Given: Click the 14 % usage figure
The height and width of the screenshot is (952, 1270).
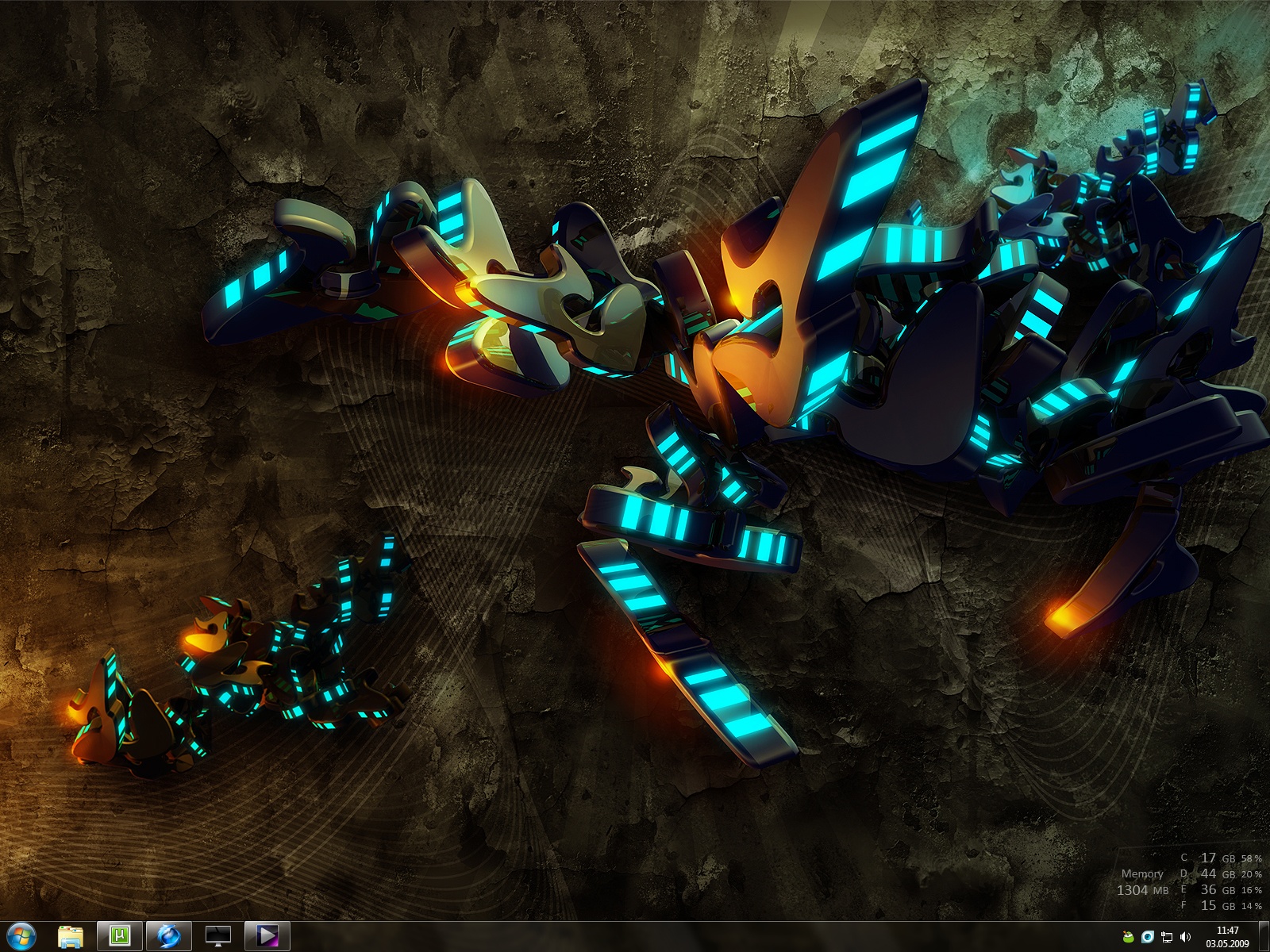Looking at the screenshot, I should click(1252, 906).
